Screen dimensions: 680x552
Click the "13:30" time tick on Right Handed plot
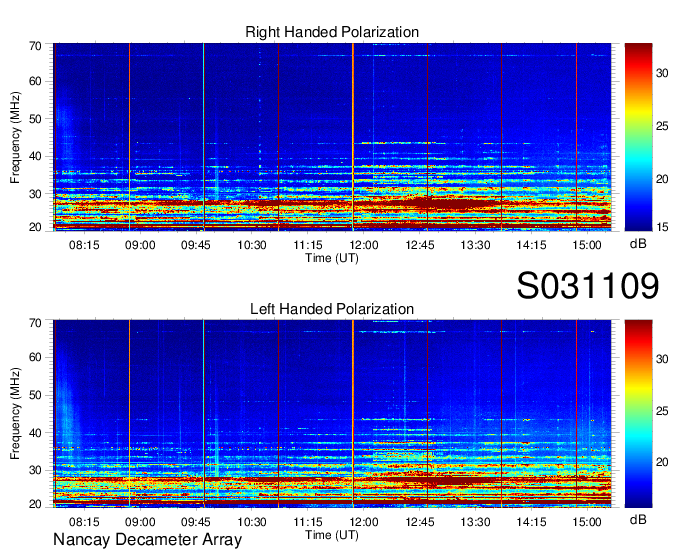pyautogui.click(x=475, y=245)
